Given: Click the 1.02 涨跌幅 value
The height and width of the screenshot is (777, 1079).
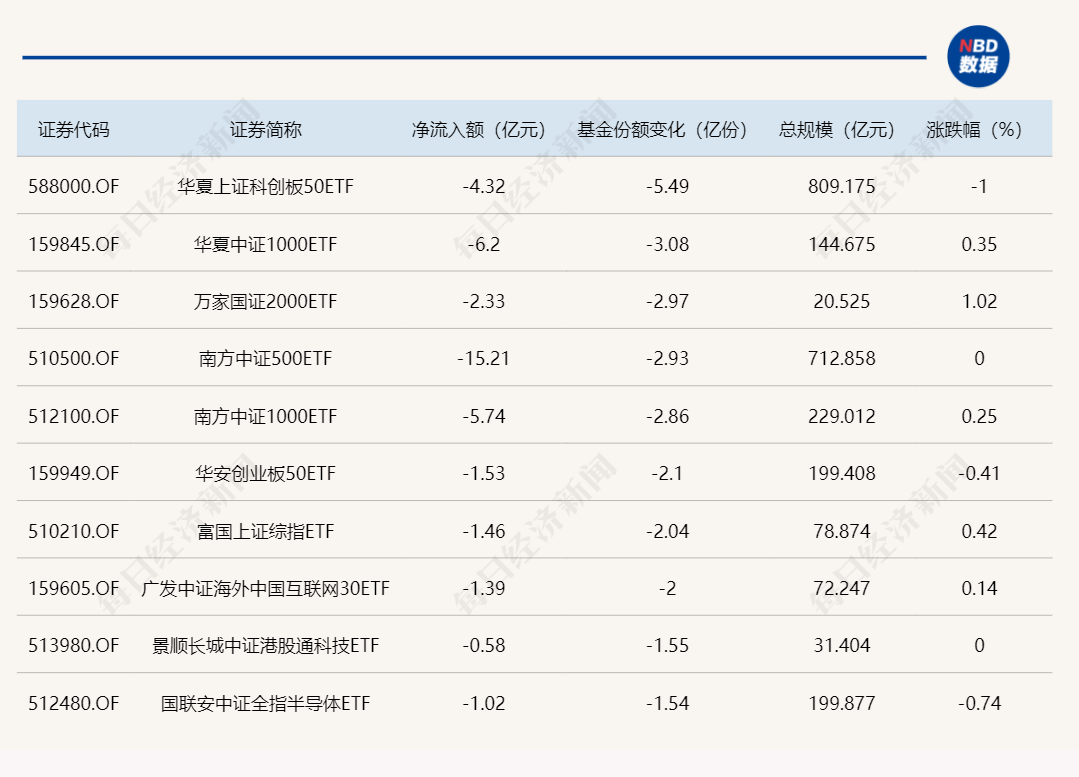Looking at the screenshot, I should (x=978, y=301).
